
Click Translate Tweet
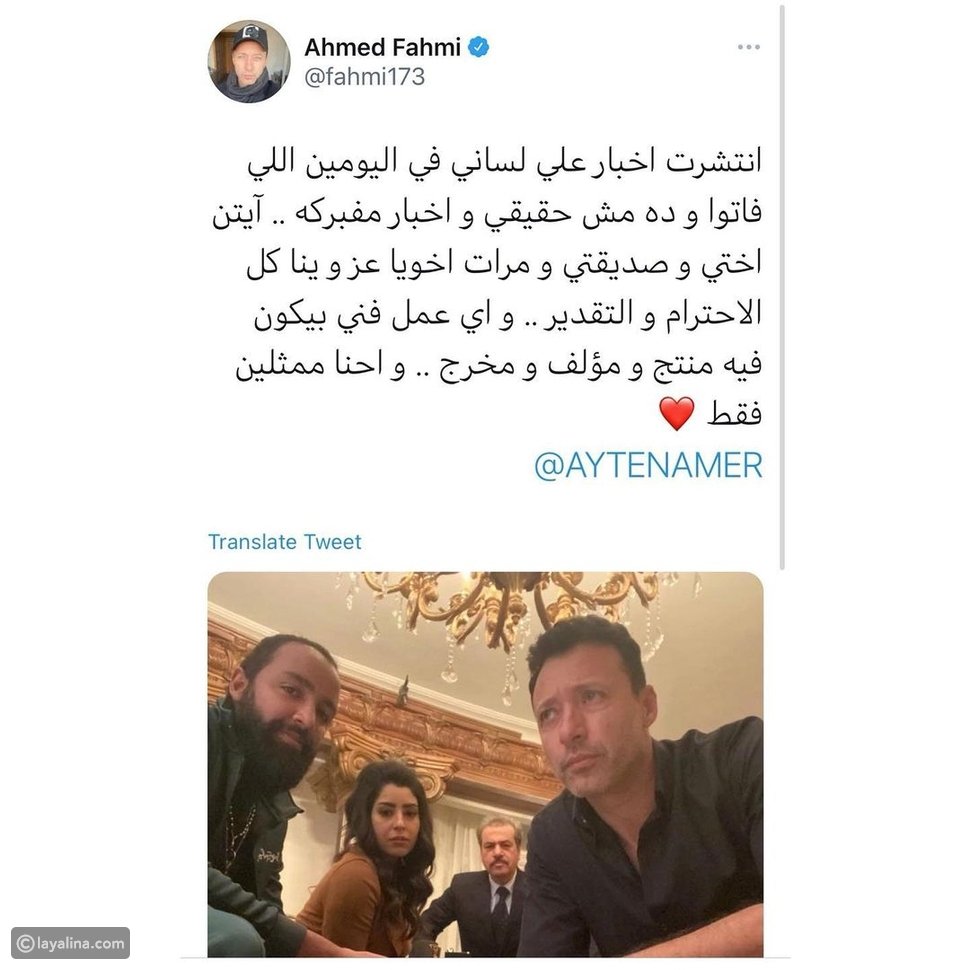(285, 542)
